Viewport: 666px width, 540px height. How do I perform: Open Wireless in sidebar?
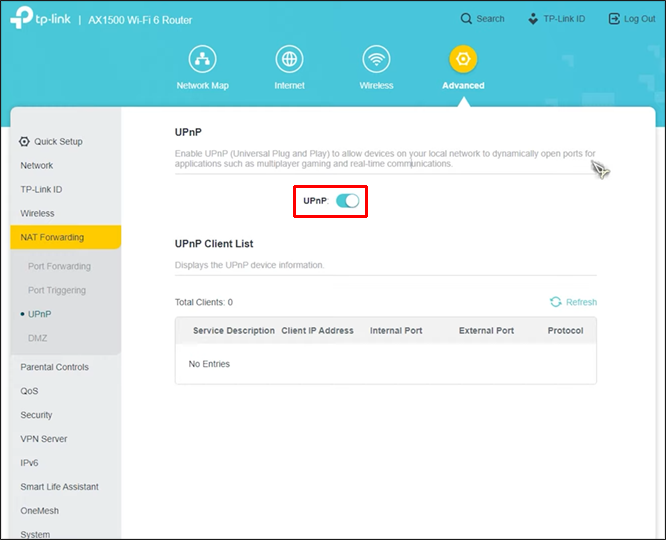click(x=37, y=213)
